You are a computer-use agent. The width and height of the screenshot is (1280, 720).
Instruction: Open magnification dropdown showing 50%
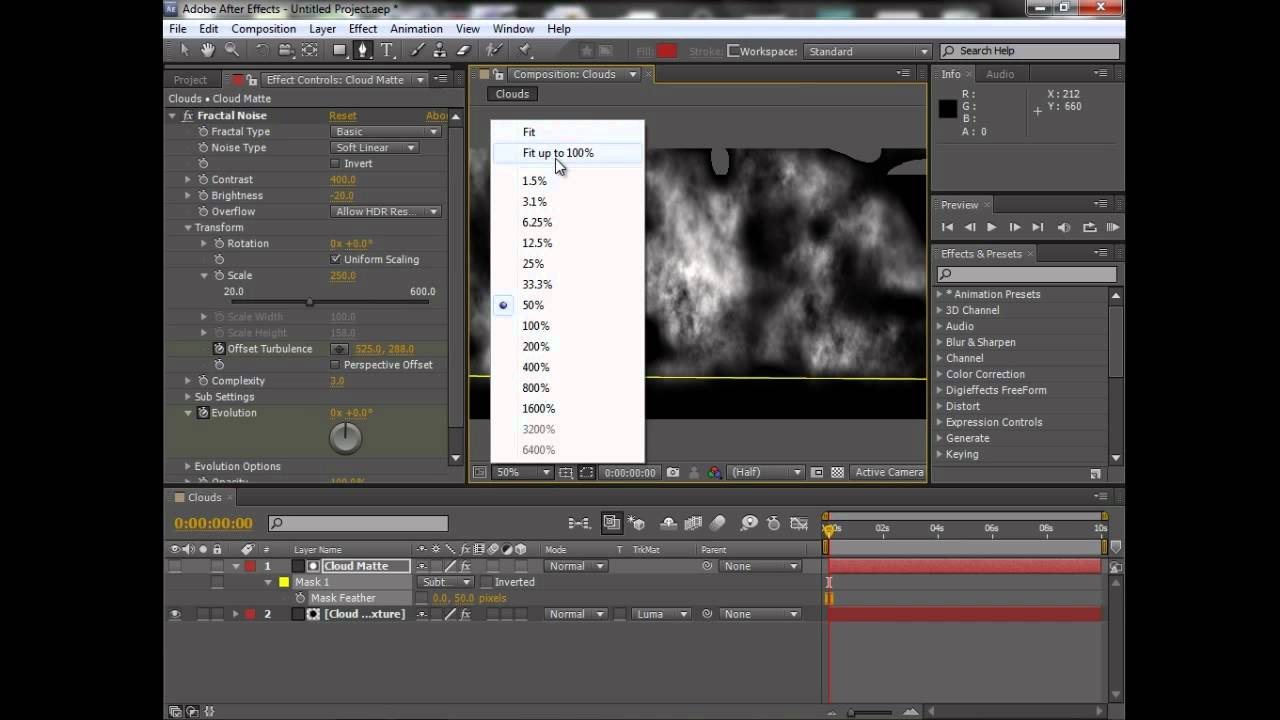[523, 473]
